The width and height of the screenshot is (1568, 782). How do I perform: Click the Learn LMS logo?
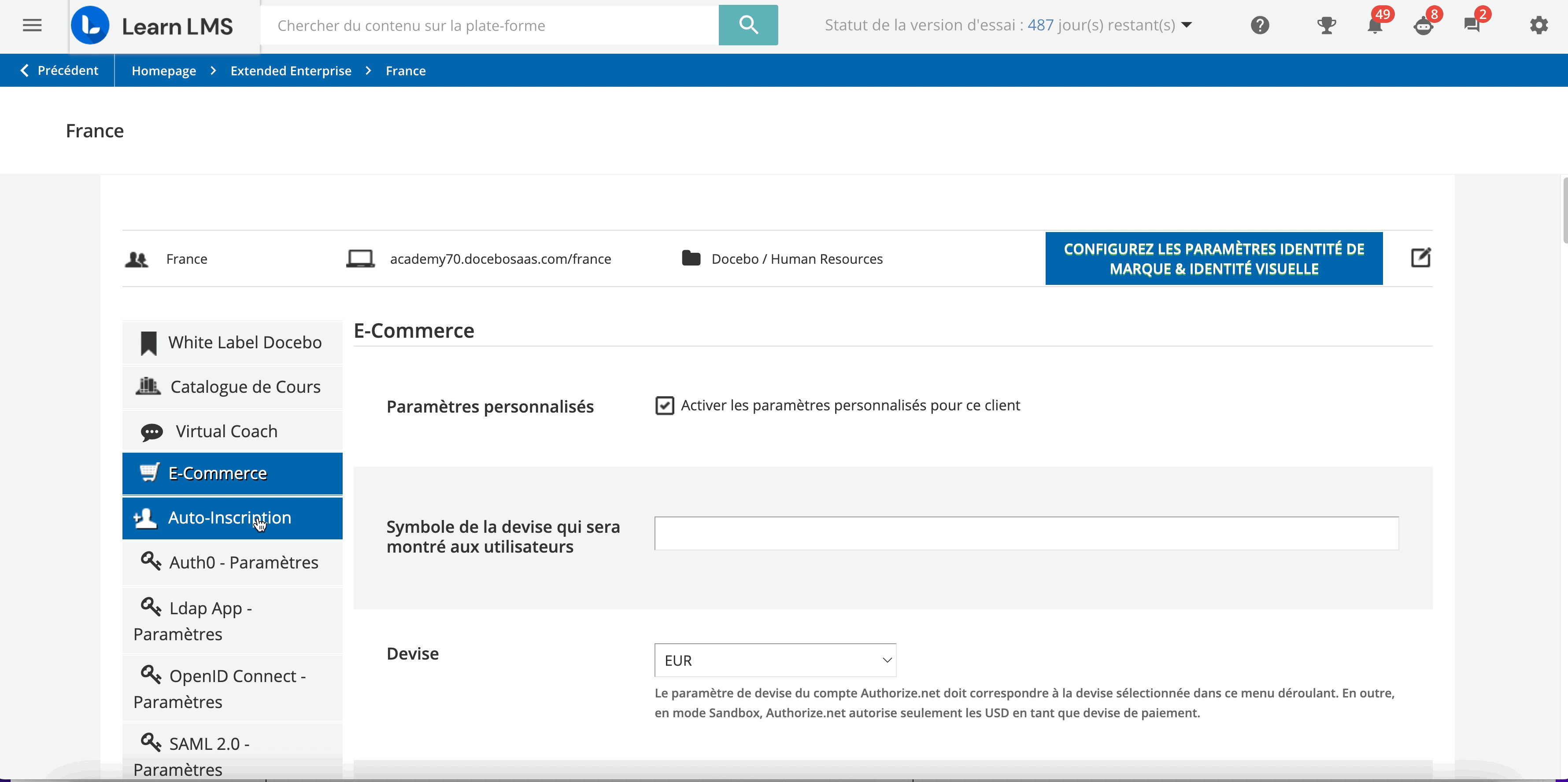pos(152,26)
